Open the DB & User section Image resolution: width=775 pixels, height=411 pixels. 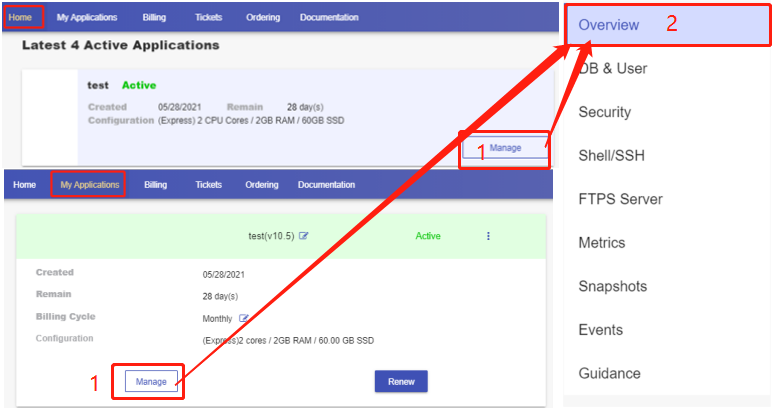(612, 69)
